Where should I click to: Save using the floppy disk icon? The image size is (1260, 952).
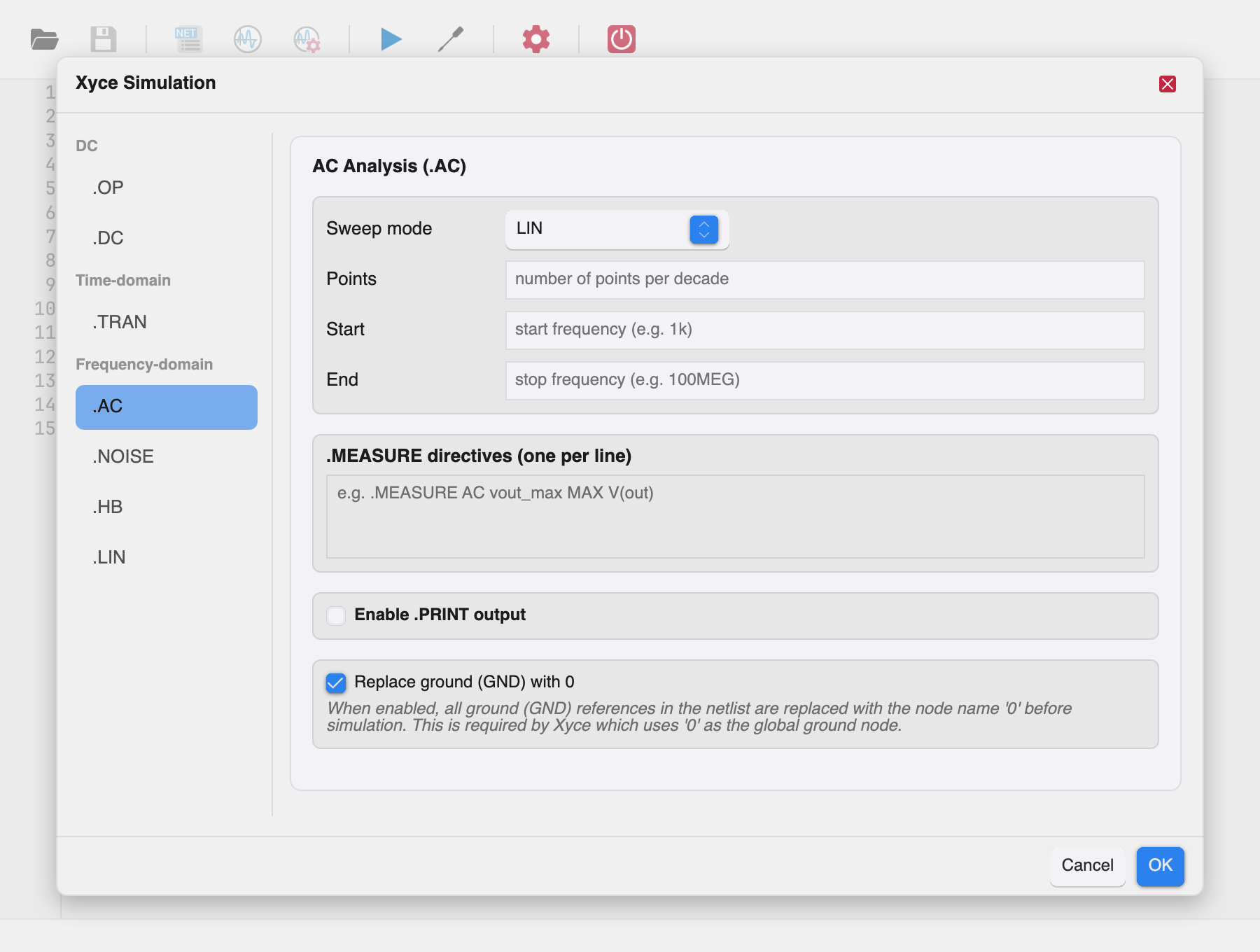104,39
